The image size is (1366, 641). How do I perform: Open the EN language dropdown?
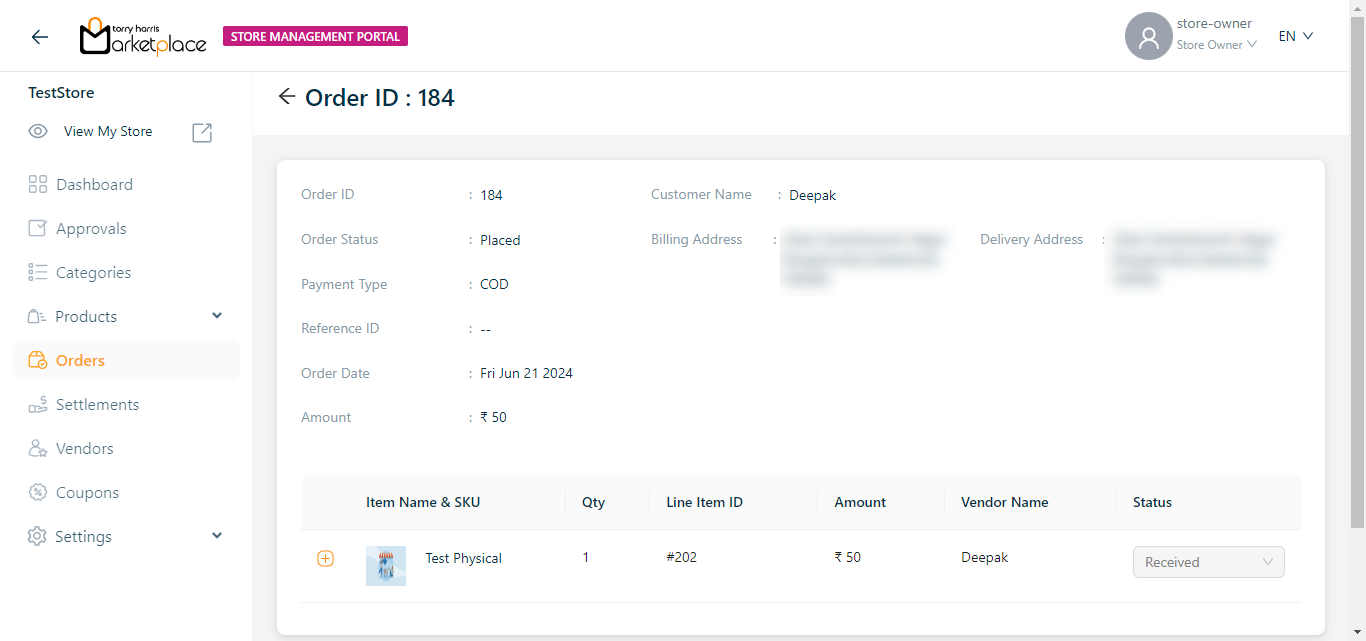(x=1295, y=36)
